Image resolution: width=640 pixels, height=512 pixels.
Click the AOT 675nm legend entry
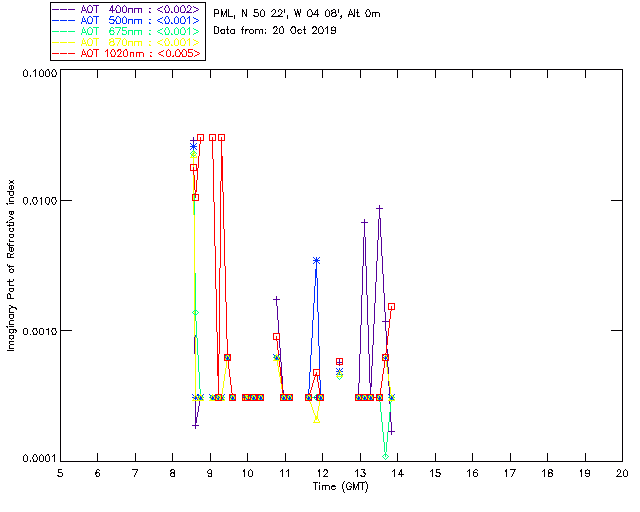(x=127, y=31)
